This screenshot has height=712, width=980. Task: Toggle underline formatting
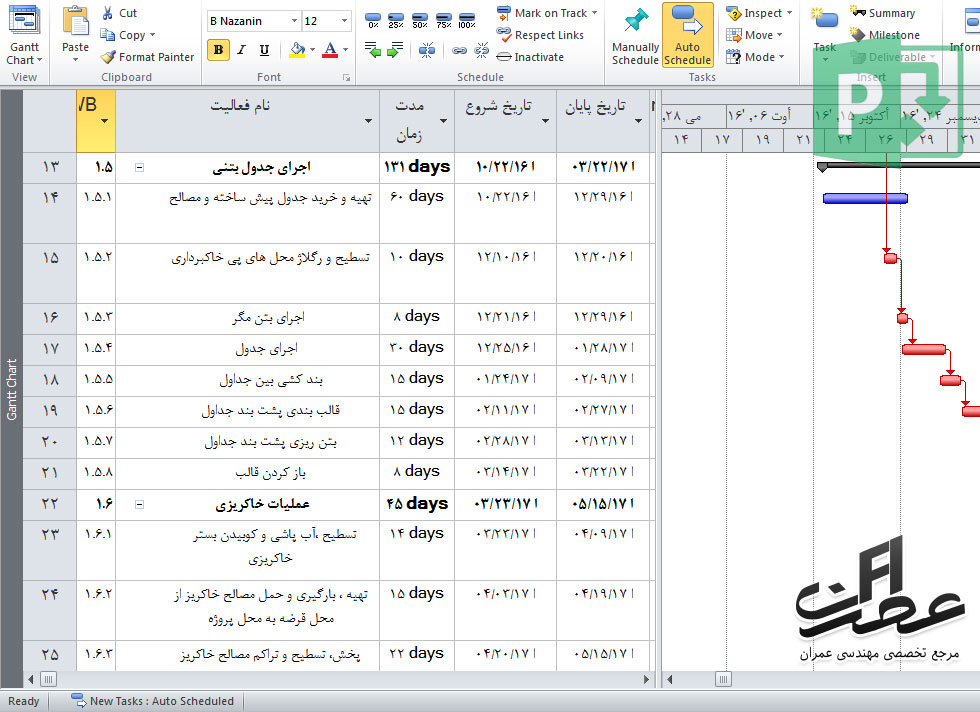pos(264,50)
